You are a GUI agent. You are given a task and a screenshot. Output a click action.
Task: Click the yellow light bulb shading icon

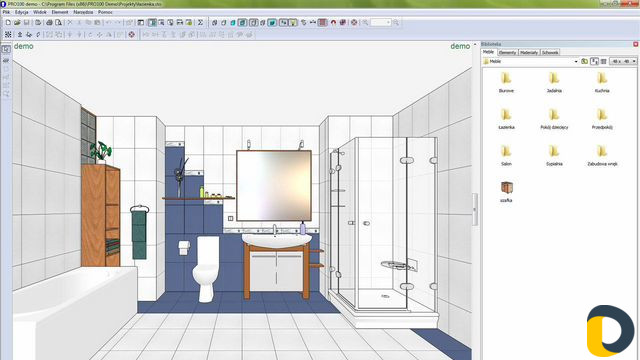point(293,23)
